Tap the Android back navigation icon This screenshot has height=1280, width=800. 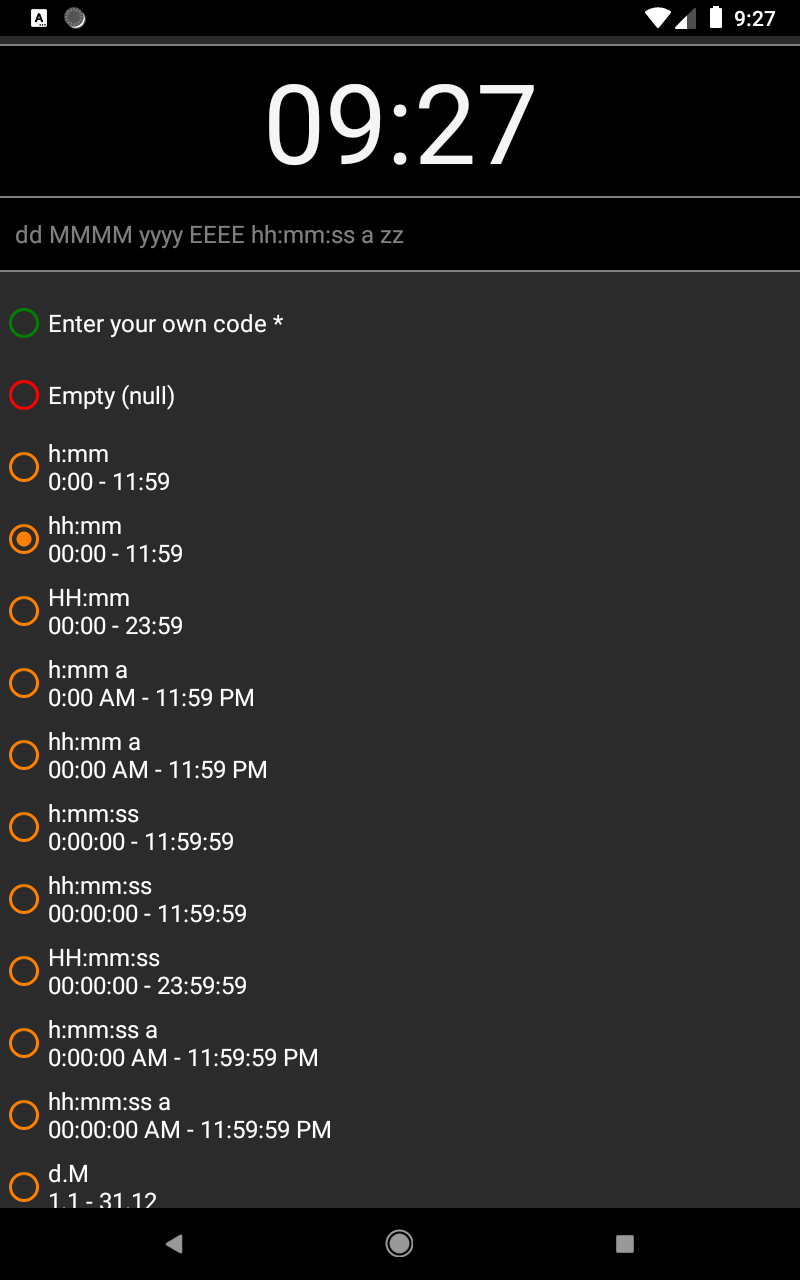click(x=175, y=1243)
